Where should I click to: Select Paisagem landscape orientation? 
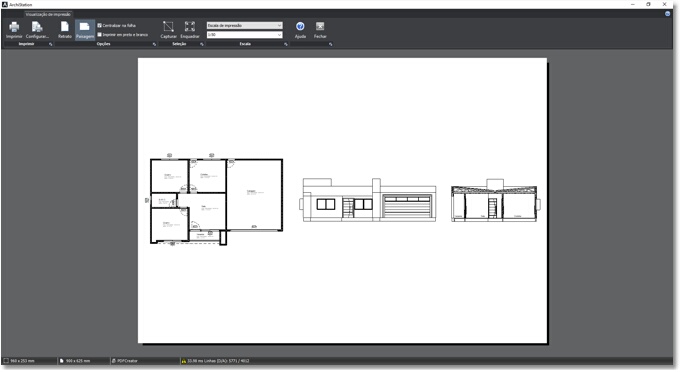pos(85,27)
